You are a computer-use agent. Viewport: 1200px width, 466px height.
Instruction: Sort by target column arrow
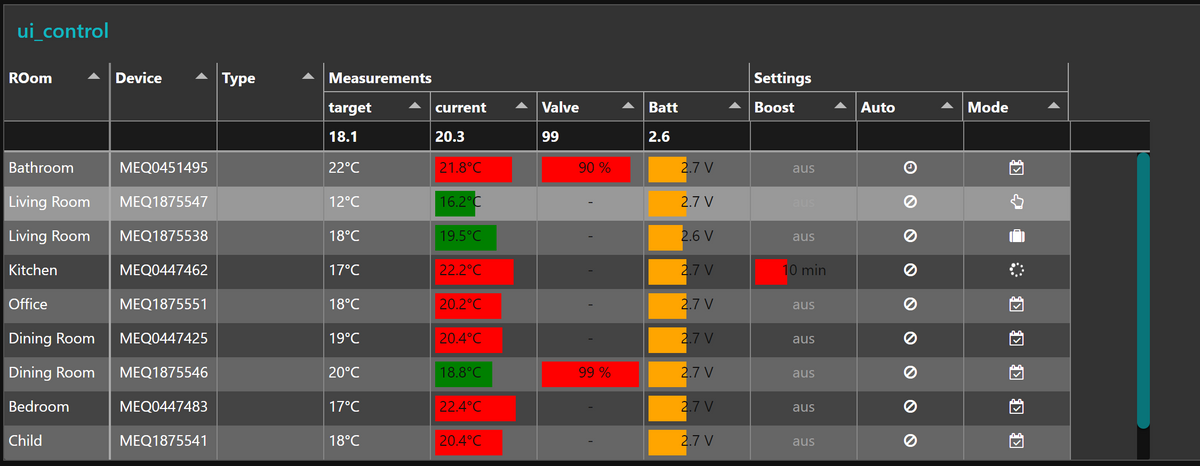(x=414, y=106)
